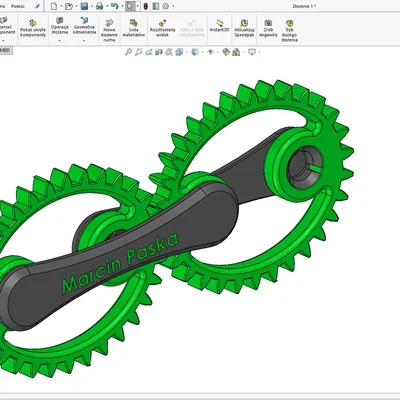Click Aktualizuj Speedpak
Screen dimensions: 400x400
[244, 28]
